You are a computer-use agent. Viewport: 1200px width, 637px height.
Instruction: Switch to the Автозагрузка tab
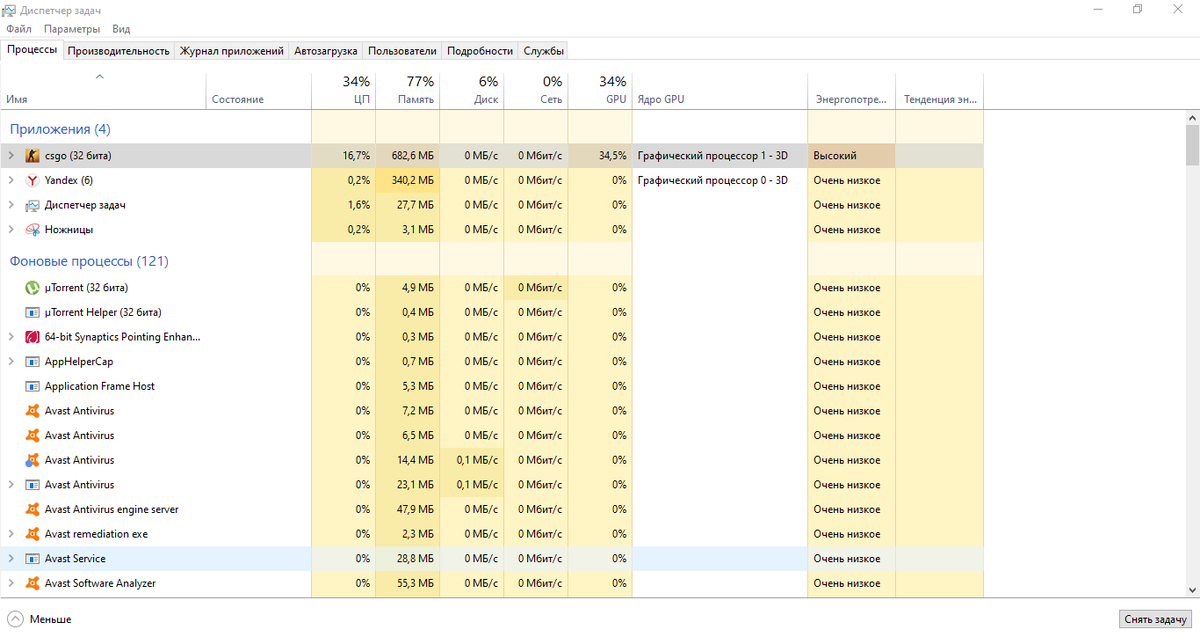tap(326, 50)
